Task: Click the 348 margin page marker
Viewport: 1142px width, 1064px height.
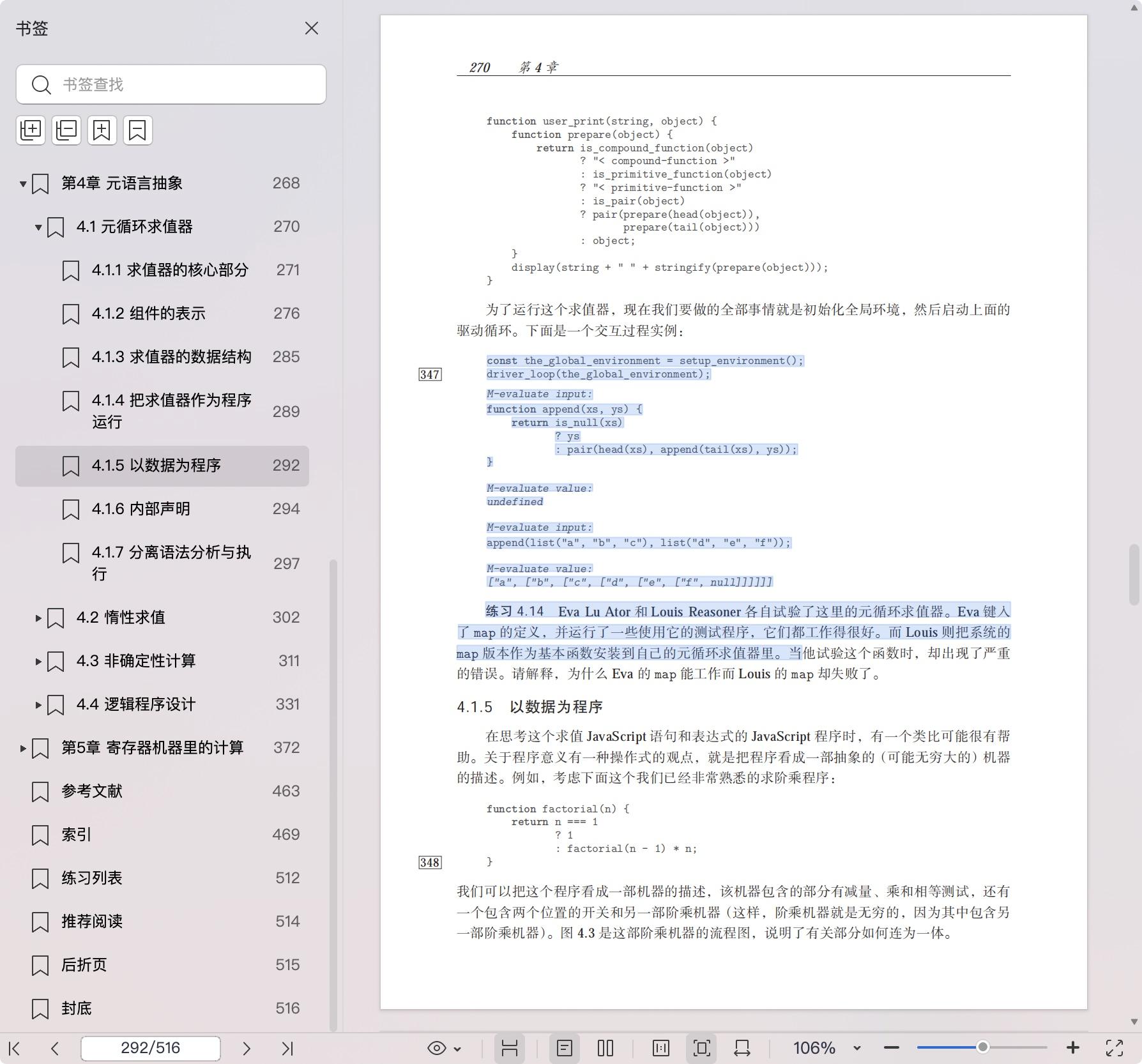Action: (430, 862)
